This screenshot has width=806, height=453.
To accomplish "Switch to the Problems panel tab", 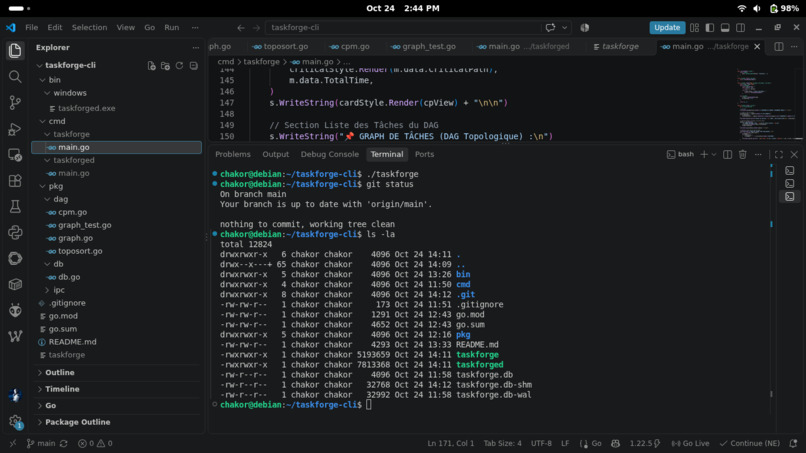I will (233, 154).
